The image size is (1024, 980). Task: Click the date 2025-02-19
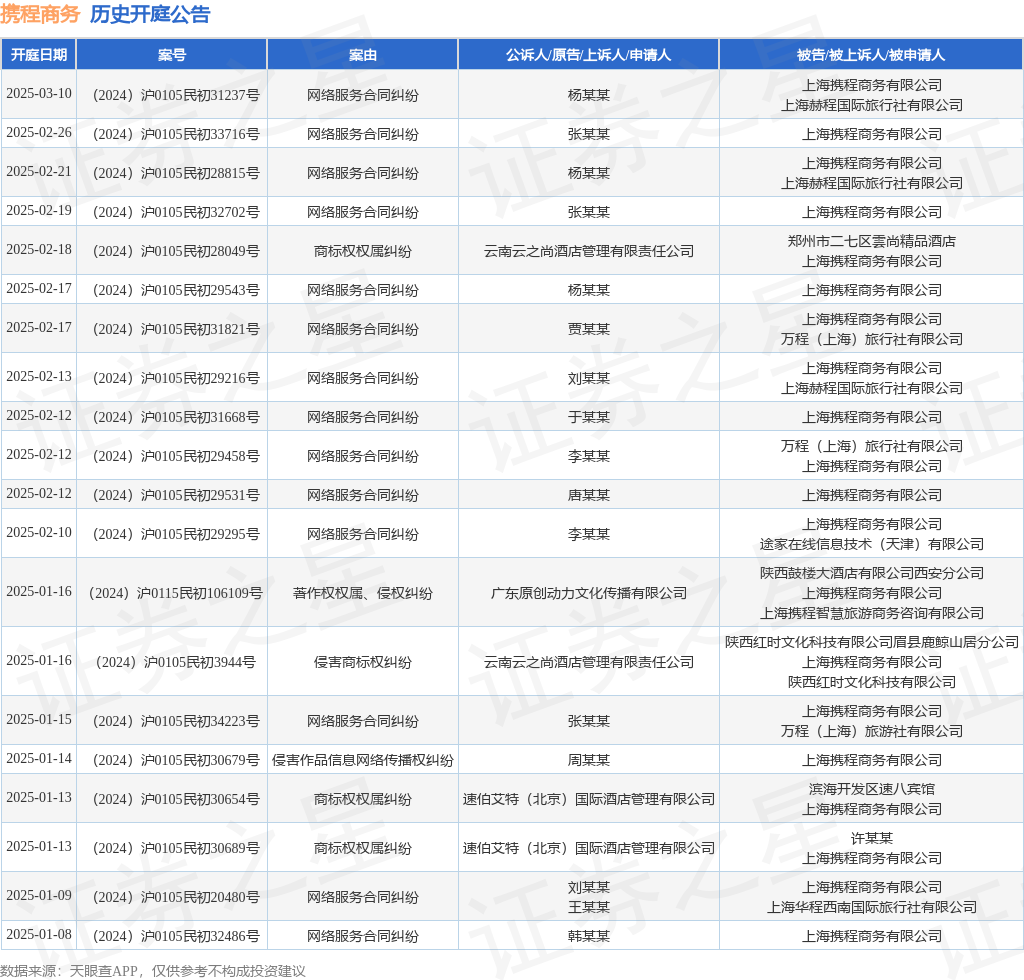click(39, 211)
